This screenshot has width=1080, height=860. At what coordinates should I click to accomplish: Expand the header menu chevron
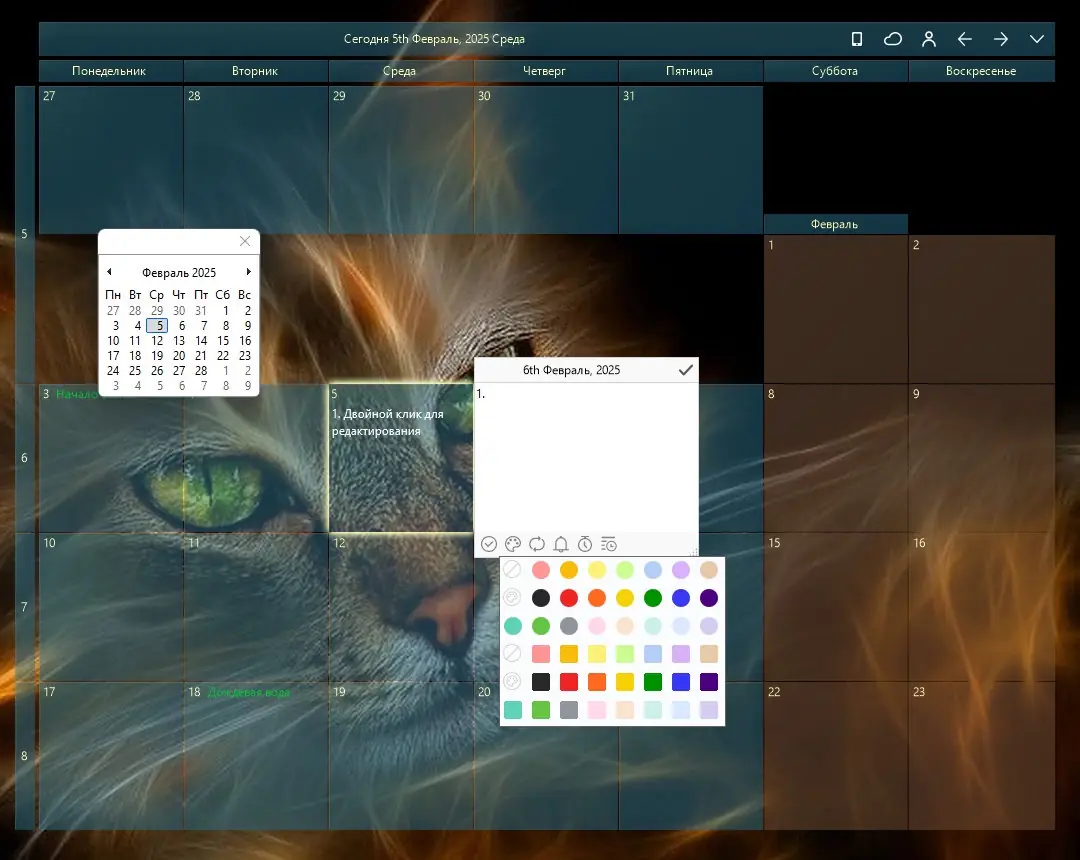tap(1037, 39)
